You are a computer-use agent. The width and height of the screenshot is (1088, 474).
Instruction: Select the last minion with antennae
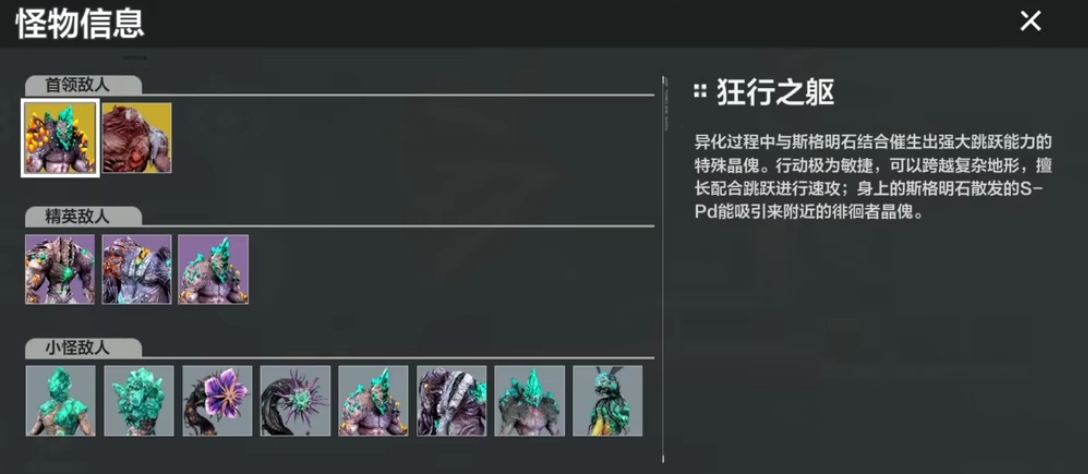pos(608,401)
